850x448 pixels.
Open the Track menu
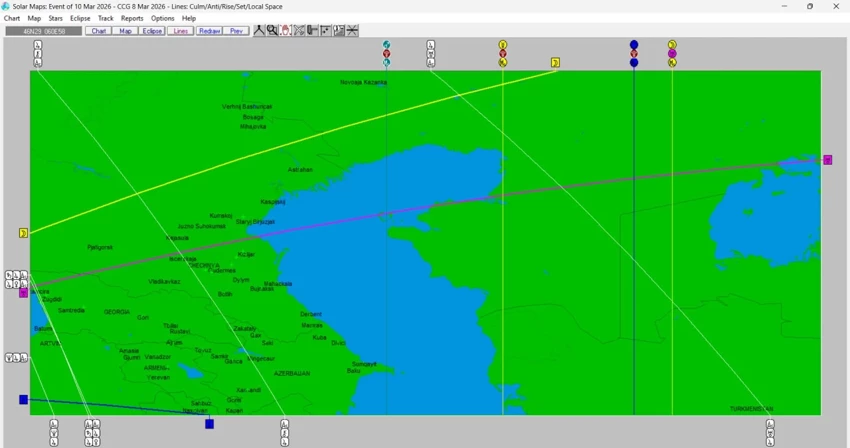[106, 18]
